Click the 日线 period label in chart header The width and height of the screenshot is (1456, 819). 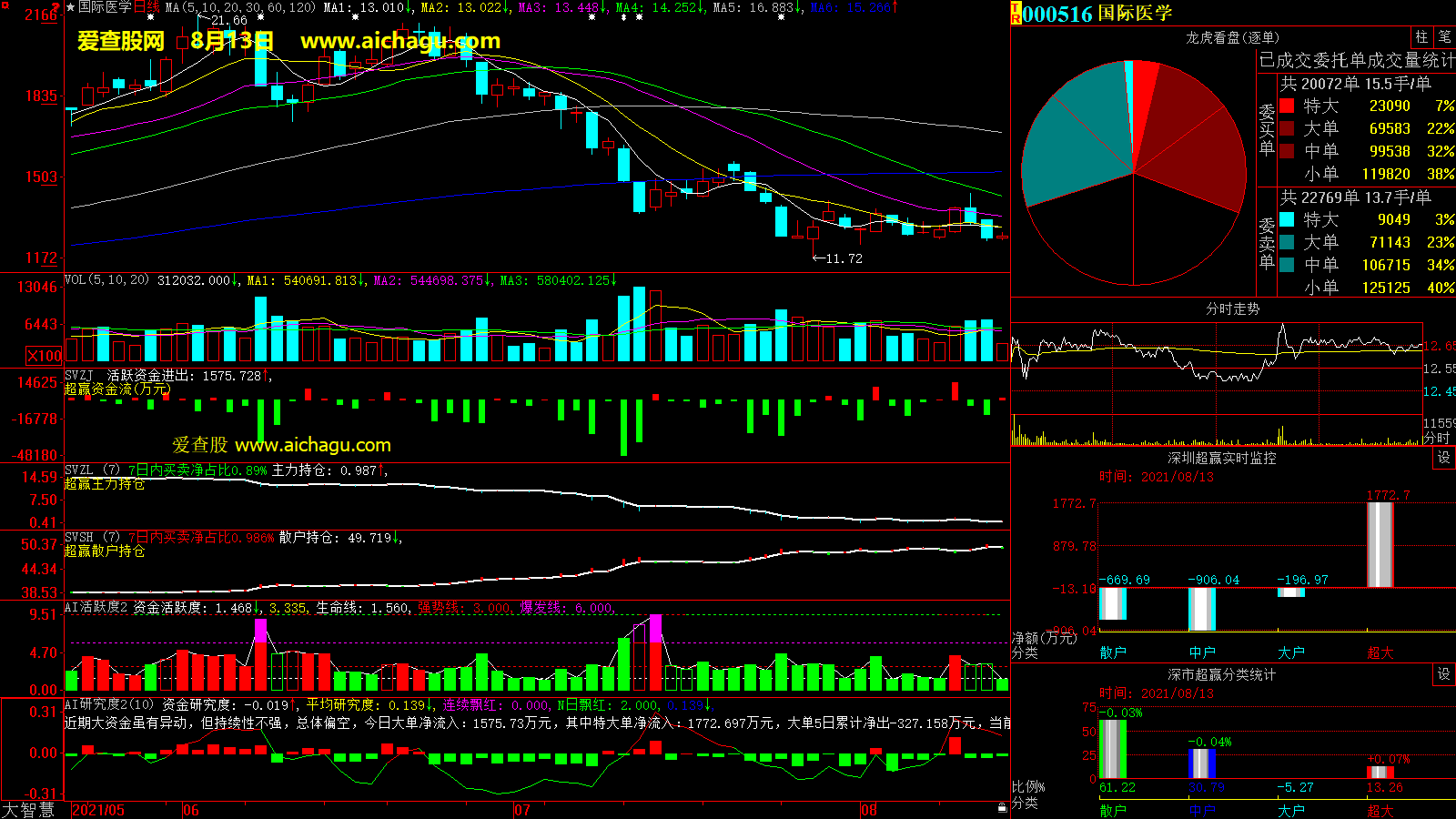click(x=147, y=7)
